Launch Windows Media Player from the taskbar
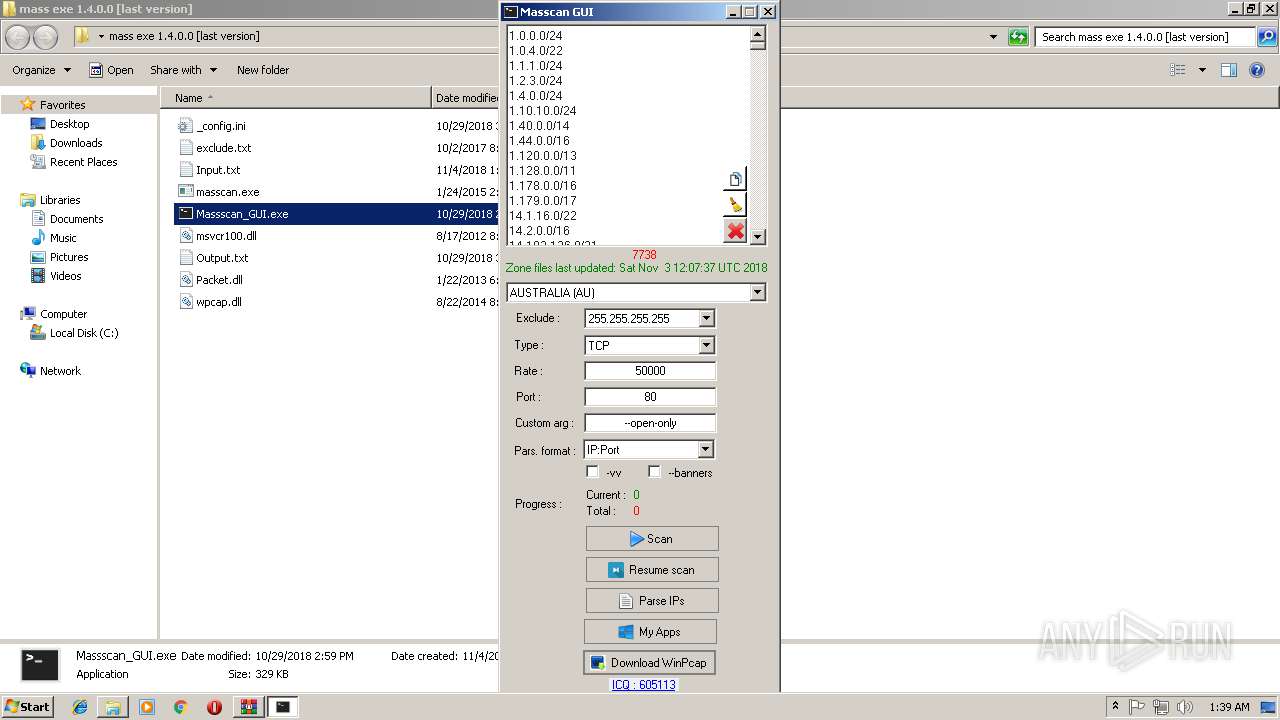 [x=147, y=707]
